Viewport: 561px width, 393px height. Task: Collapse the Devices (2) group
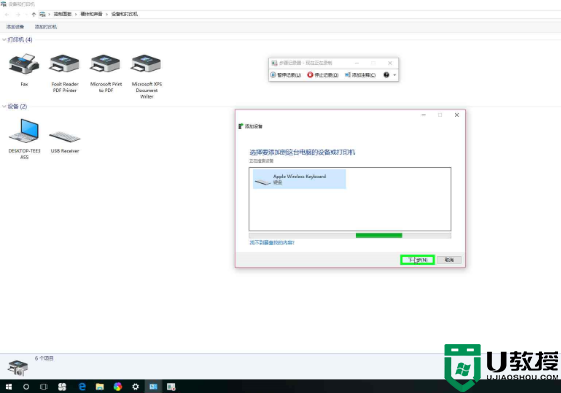(x=4, y=106)
